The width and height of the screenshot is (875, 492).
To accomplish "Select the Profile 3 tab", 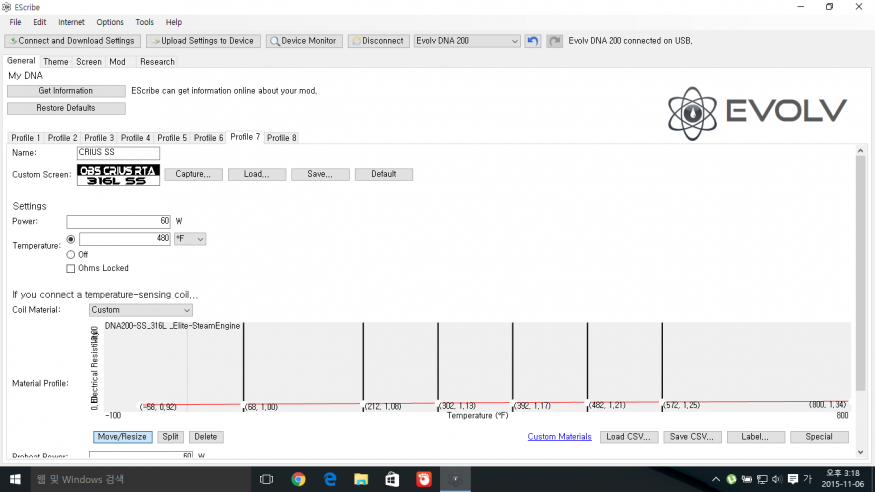I will pyautogui.click(x=99, y=138).
